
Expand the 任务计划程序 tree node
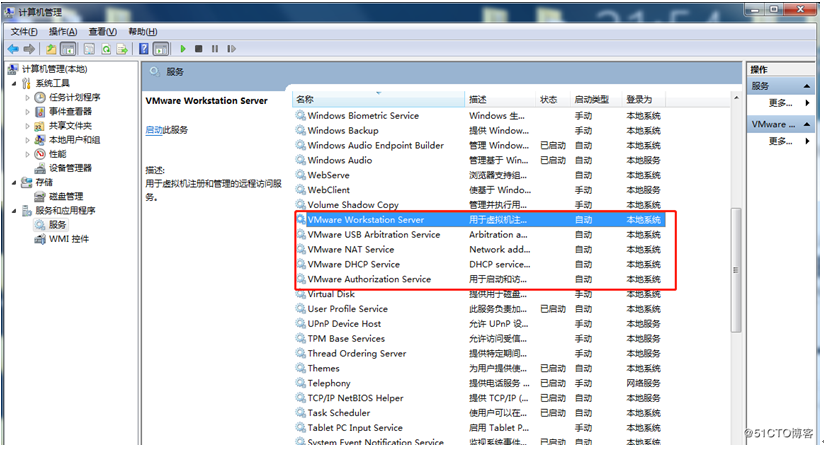[x=28, y=98]
